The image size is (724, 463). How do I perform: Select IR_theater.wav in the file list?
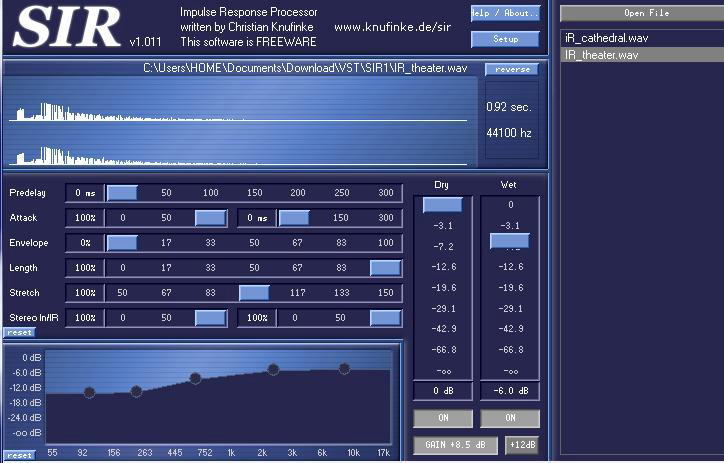(x=642, y=55)
